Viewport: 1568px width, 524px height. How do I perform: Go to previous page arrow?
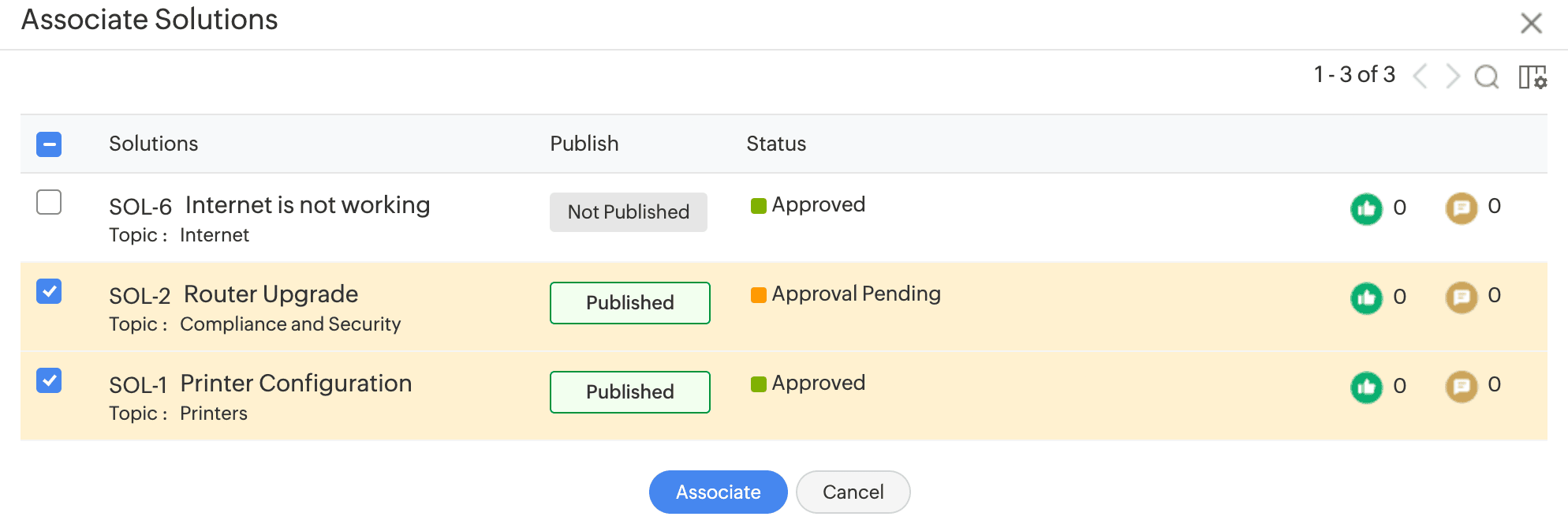click(1421, 77)
